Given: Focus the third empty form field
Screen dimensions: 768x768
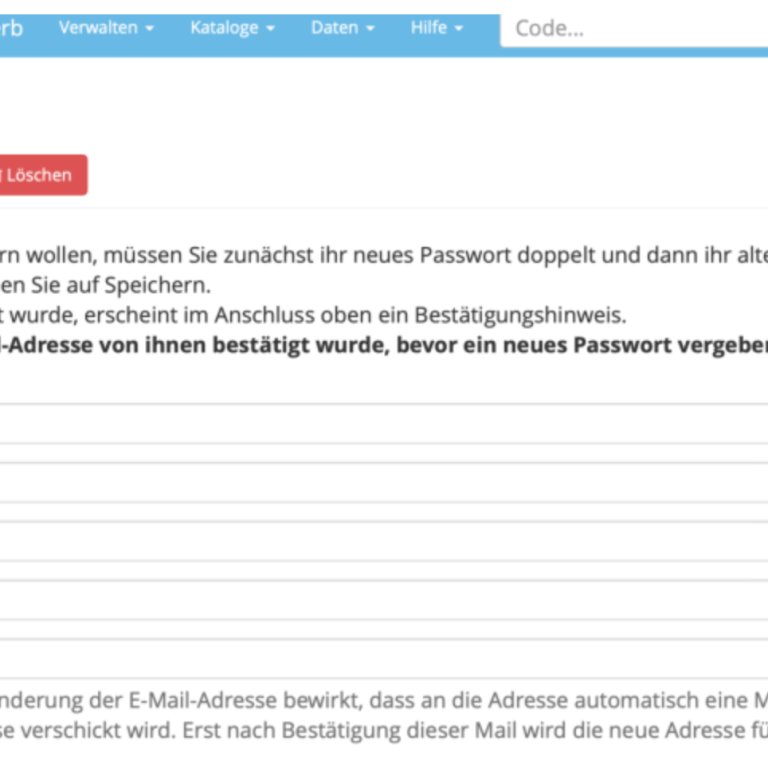Looking at the screenshot, I should tap(384, 541).
